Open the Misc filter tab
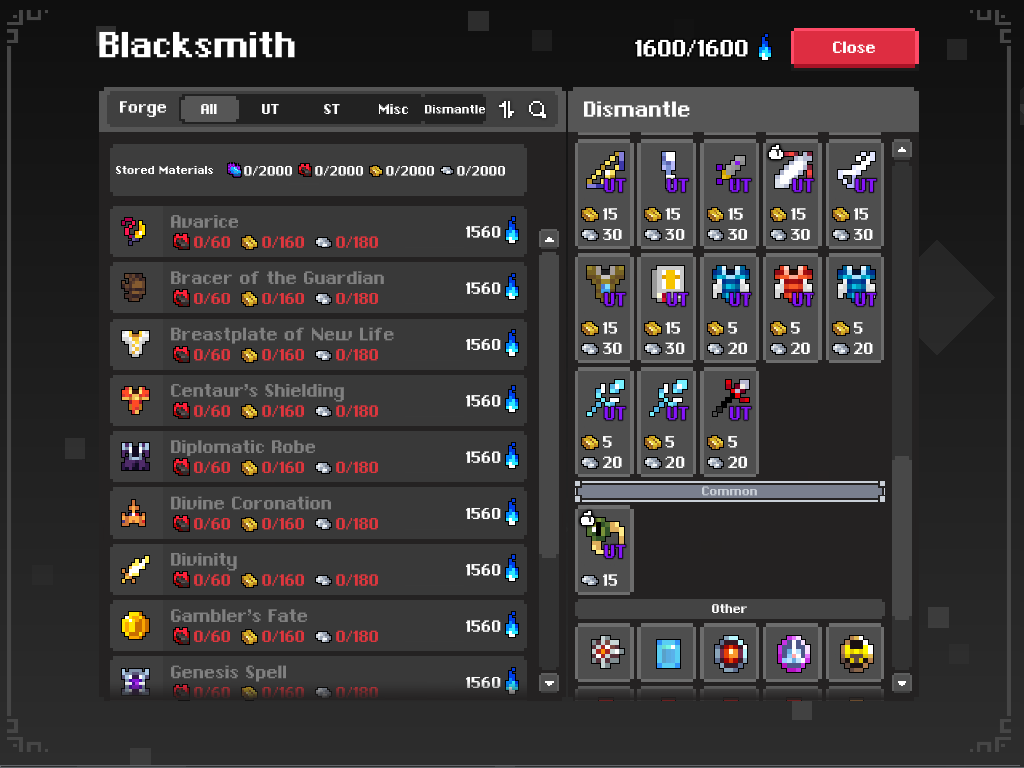The height and width of the screenshot is (768, 1024). 392,109
